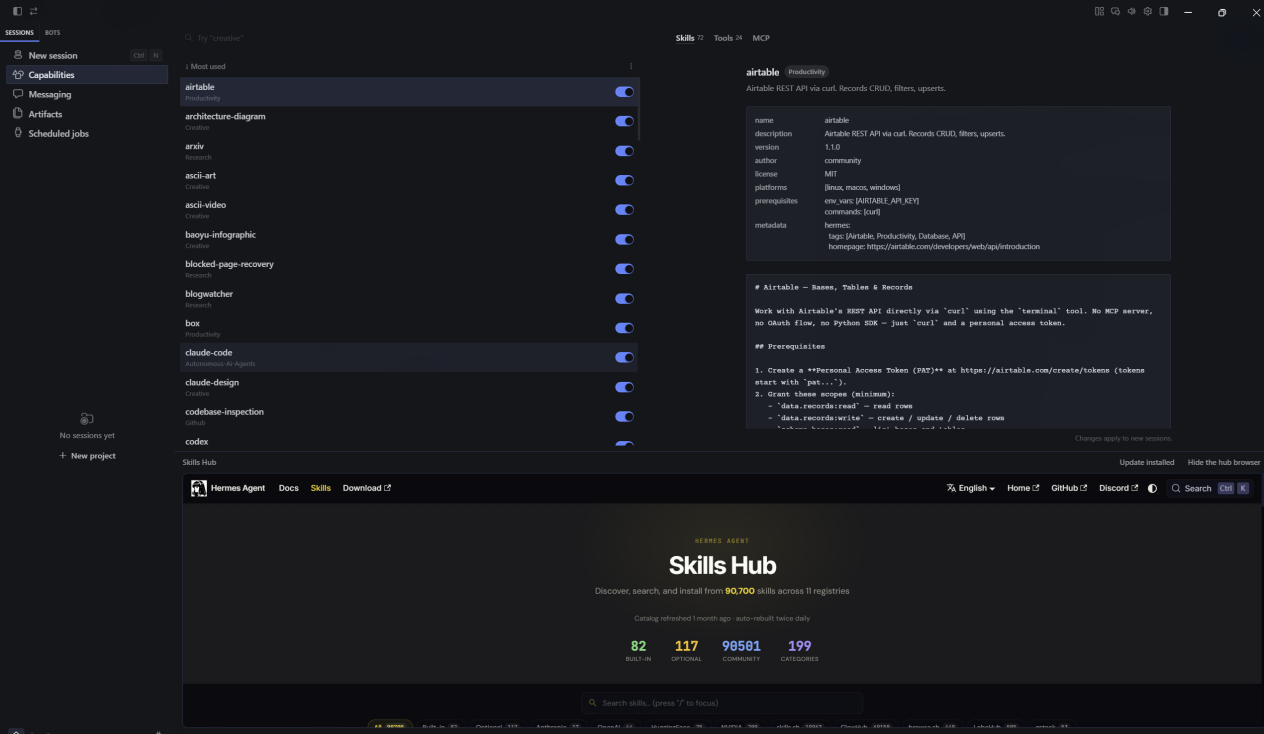Open the Capabilities sidebar item
The height and width of the screenshot is (734, 1264).
click(x=87, y=75)
